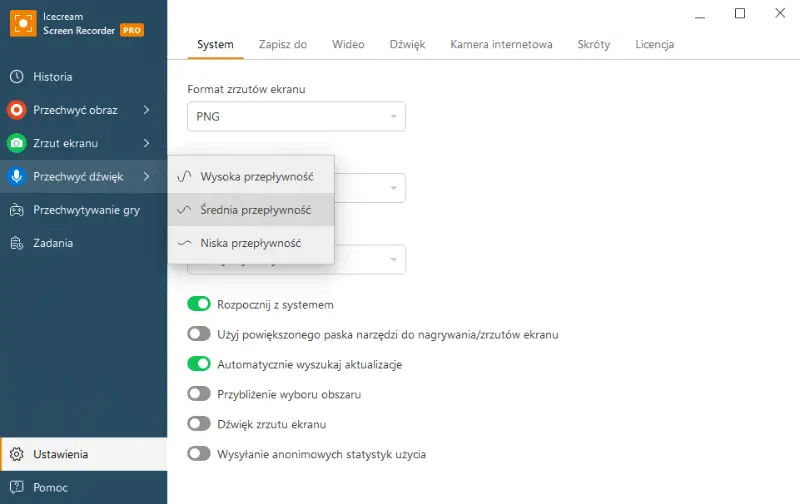Click the Zadania tasks icon

[17, 243]
